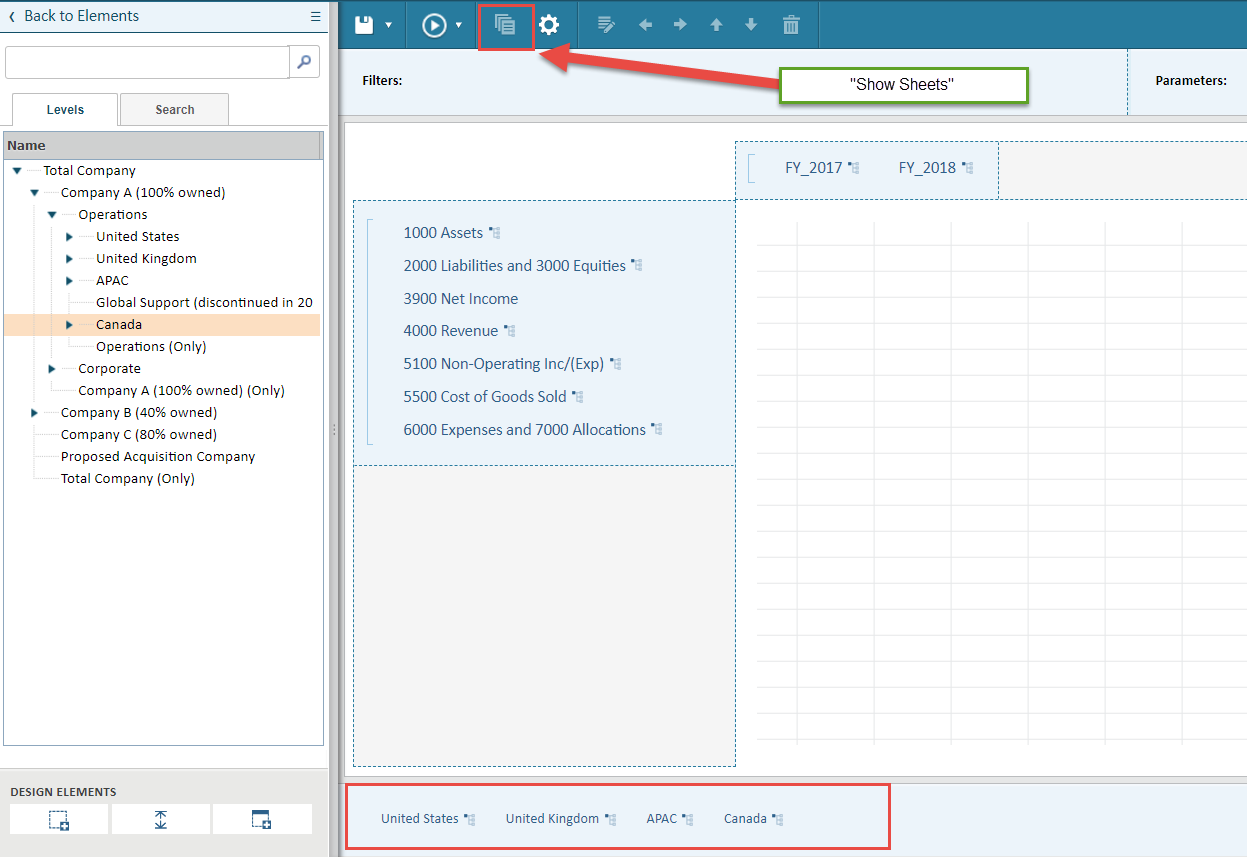Image resolution: width=1247 pixels, height=857 pixels.
Task: Switch to the Levels tab
Action: coord(65,110)
